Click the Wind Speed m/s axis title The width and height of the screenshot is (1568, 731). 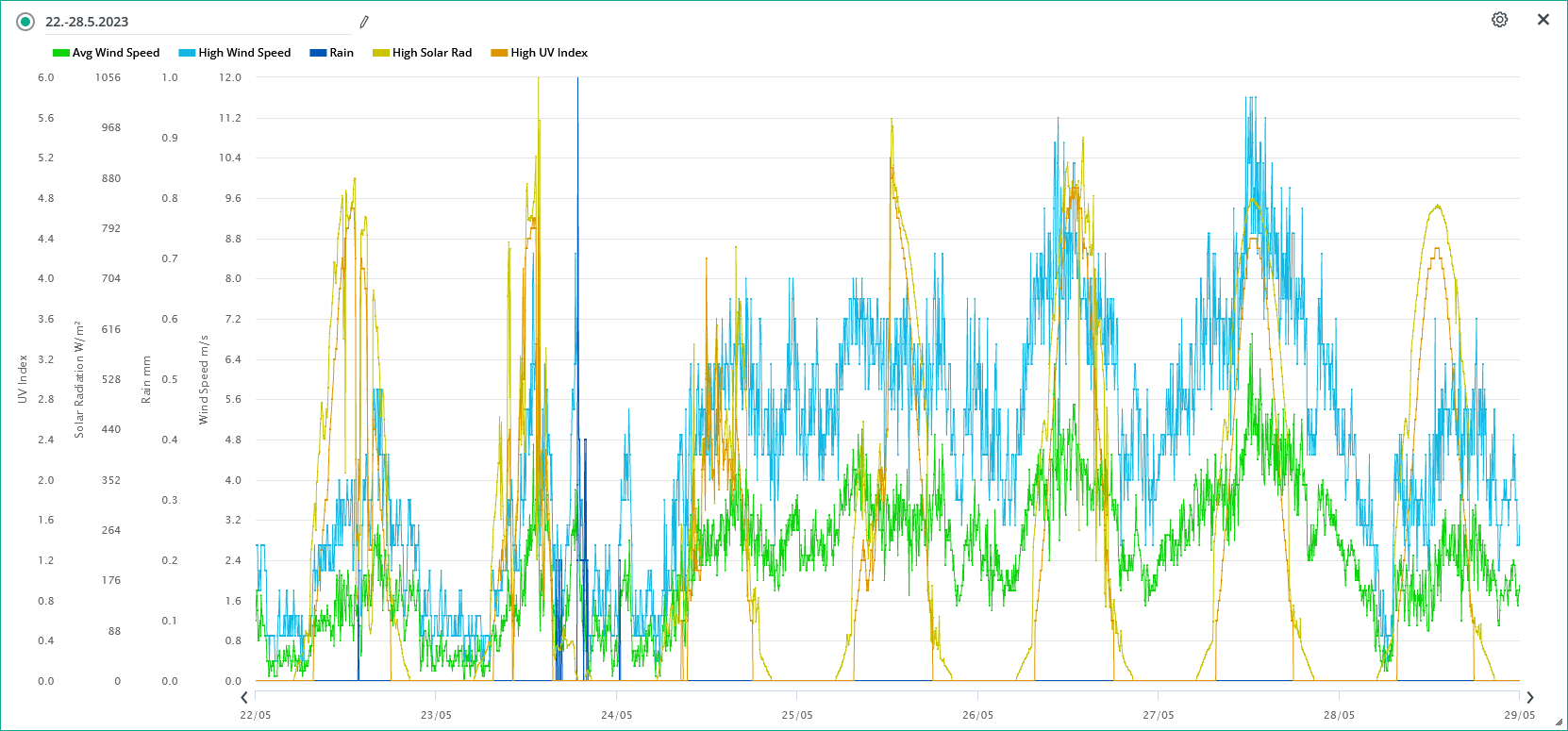point(204,379)
